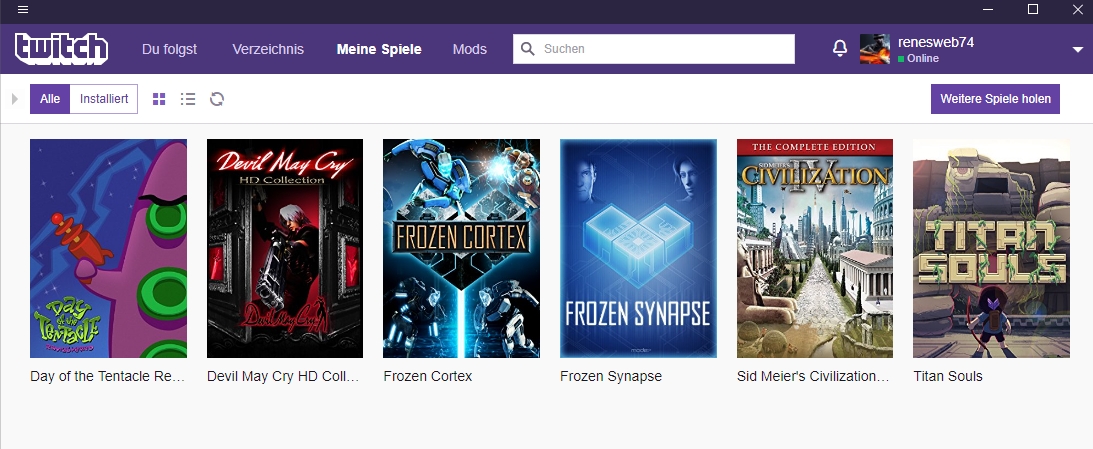Click the 'Devil May Cry HD Coll...' title
This screenshot has height=449, width=1093.
284,376
